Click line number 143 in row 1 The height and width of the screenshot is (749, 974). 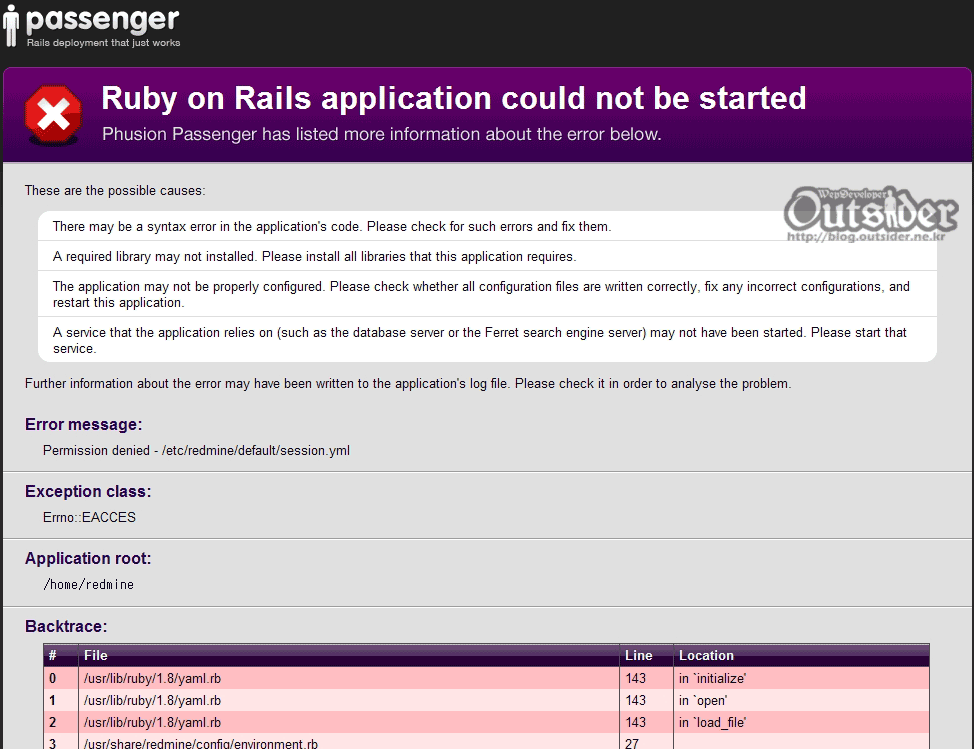[635, 700]
